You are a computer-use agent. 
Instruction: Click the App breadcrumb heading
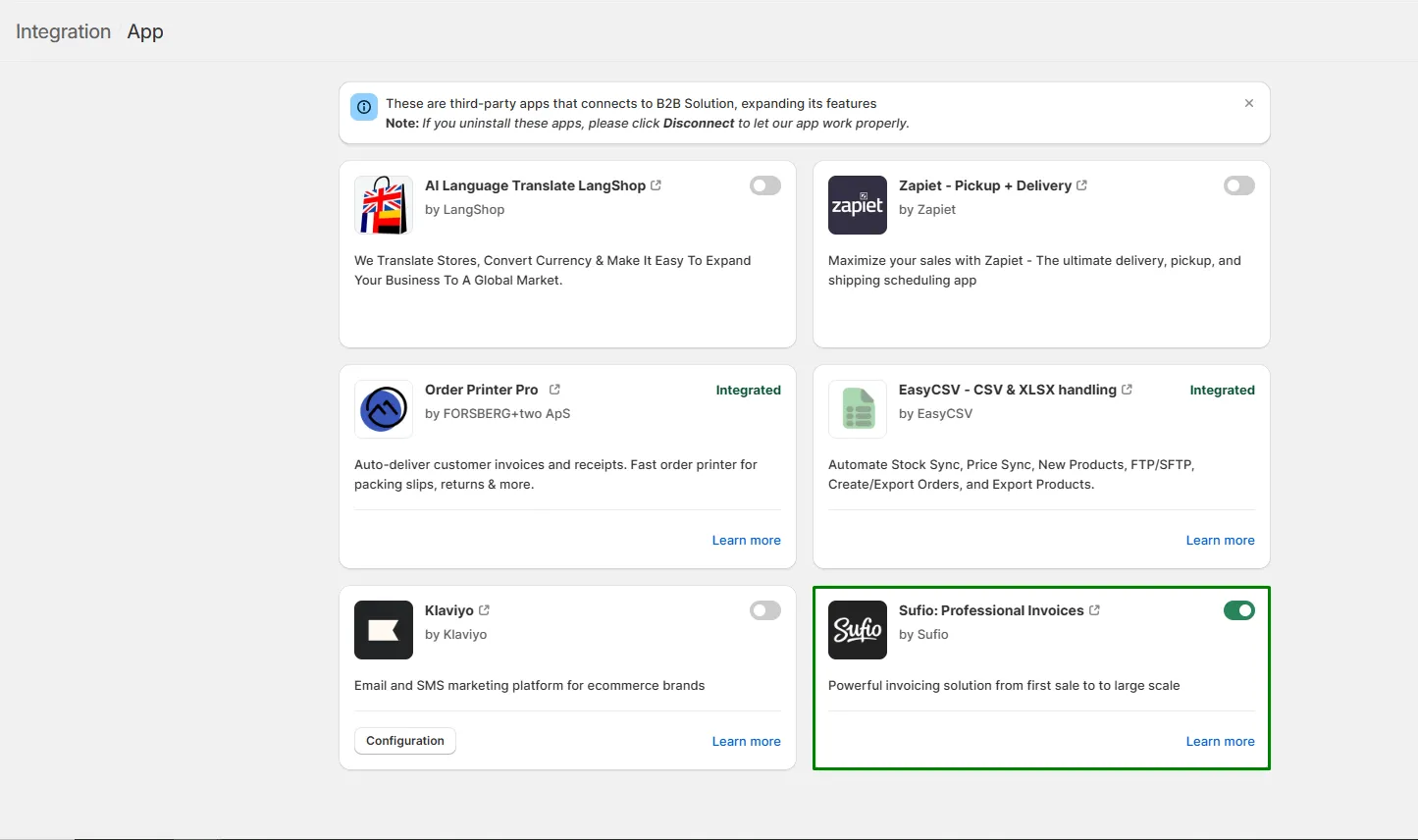coord(145,31)
